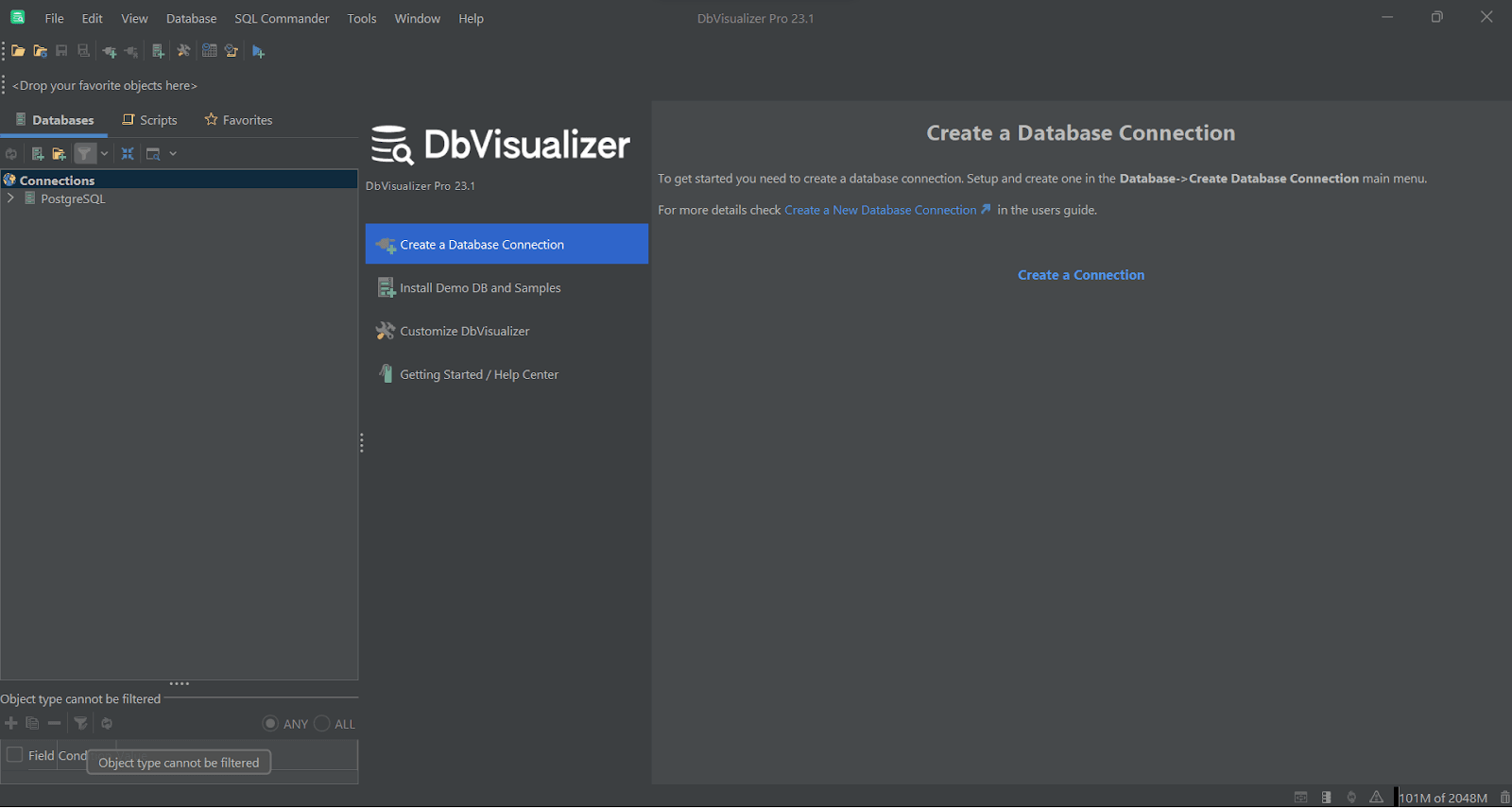Screen dimensions: 1512x808
Task: Click the create folder icon in Databases toolbar
Action: tap(59, 154)
